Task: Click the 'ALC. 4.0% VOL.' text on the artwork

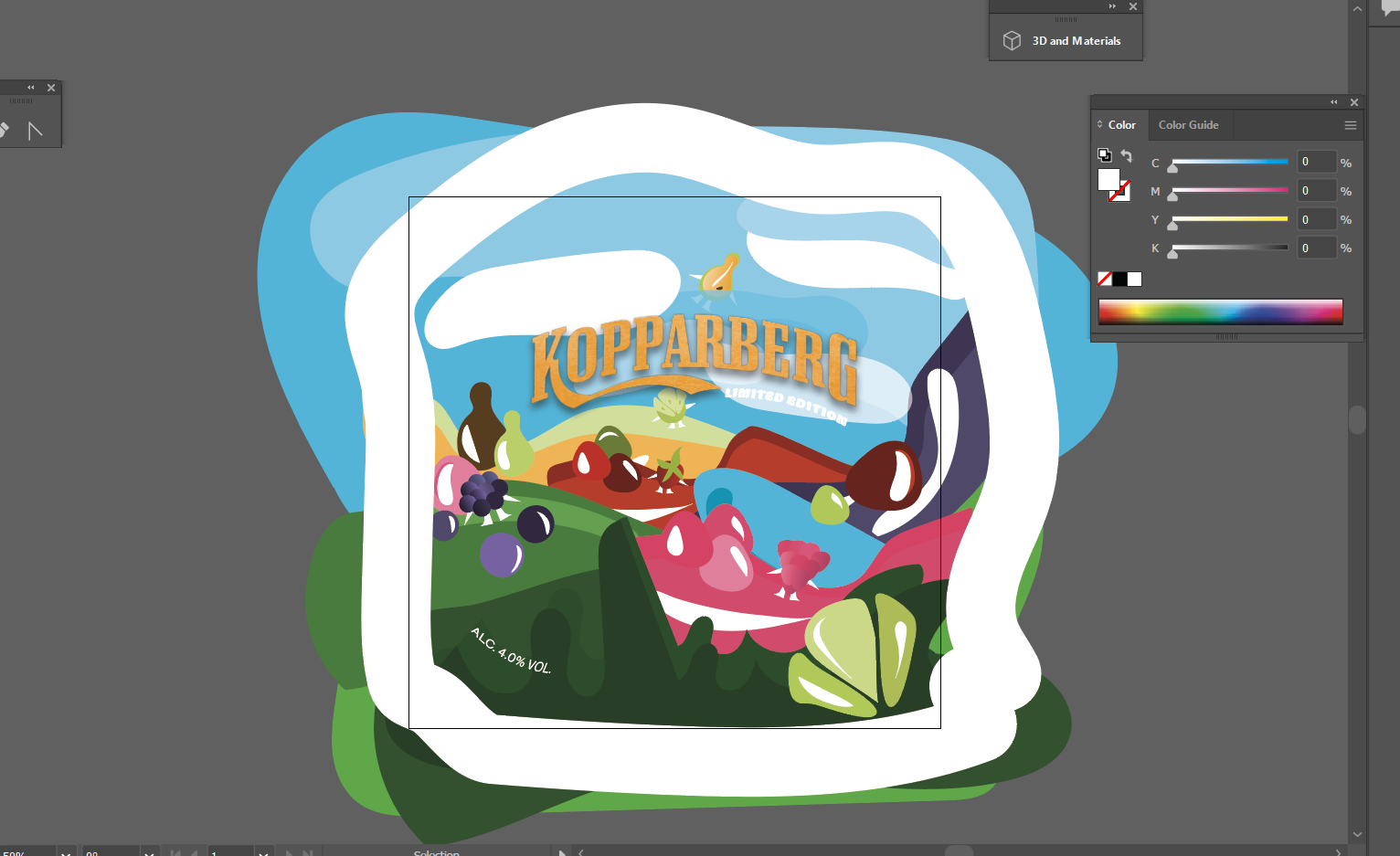Action: tap(511, 650)
